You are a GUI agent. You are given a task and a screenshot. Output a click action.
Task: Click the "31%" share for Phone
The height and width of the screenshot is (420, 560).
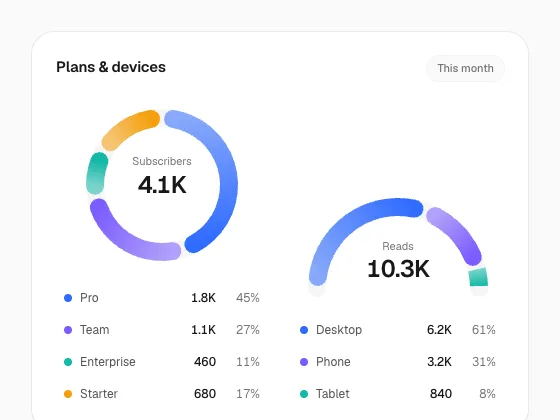coord(484,362)
